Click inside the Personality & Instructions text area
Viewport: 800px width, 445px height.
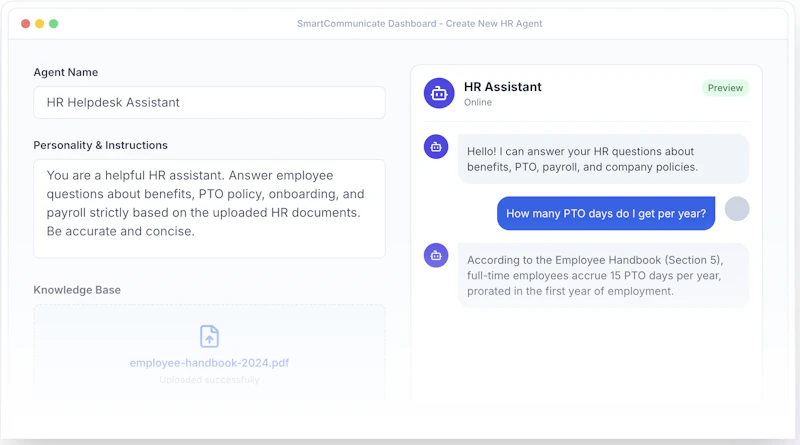coord(209,209)
